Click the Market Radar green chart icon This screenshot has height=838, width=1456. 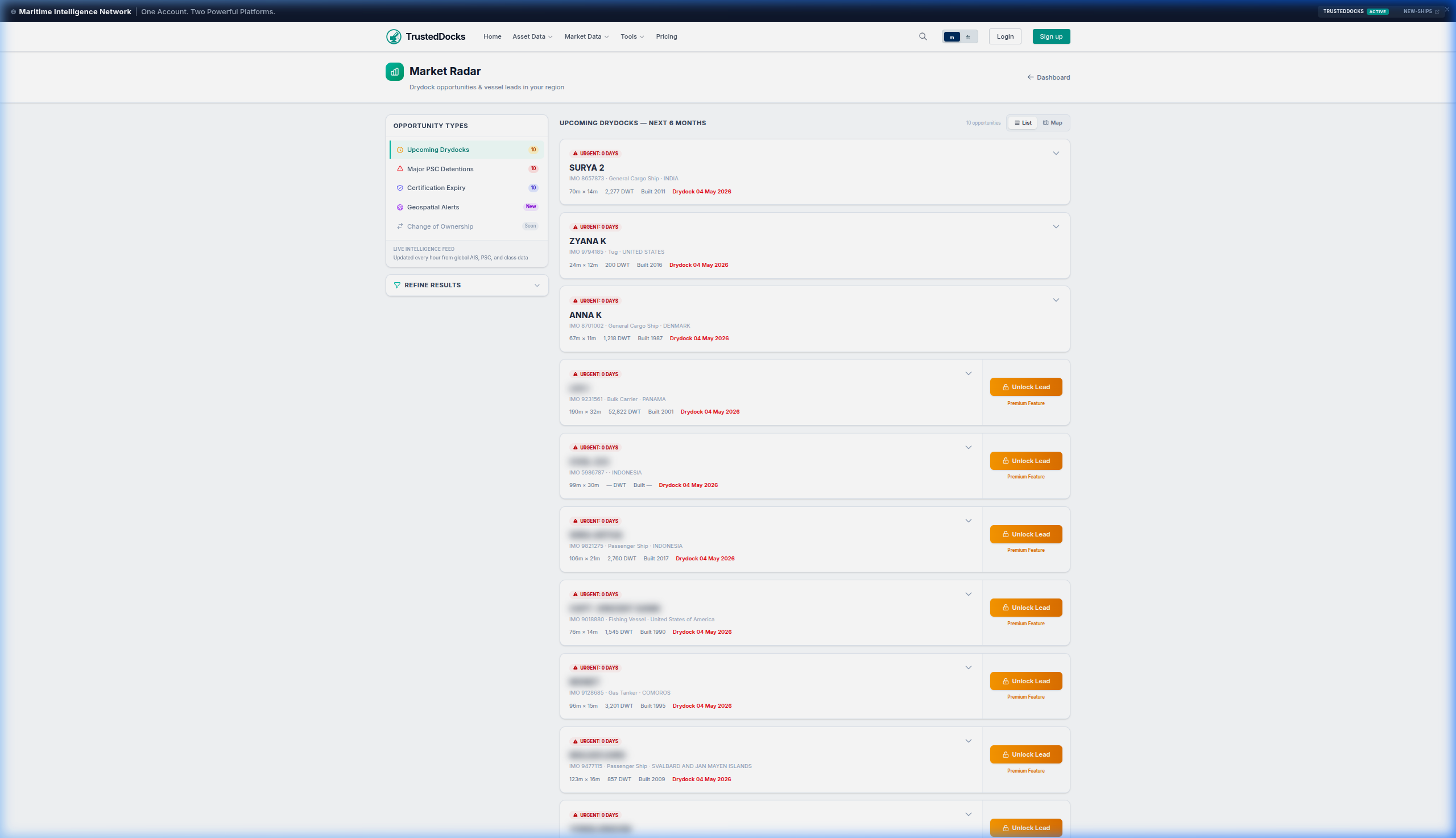point(395,72)
